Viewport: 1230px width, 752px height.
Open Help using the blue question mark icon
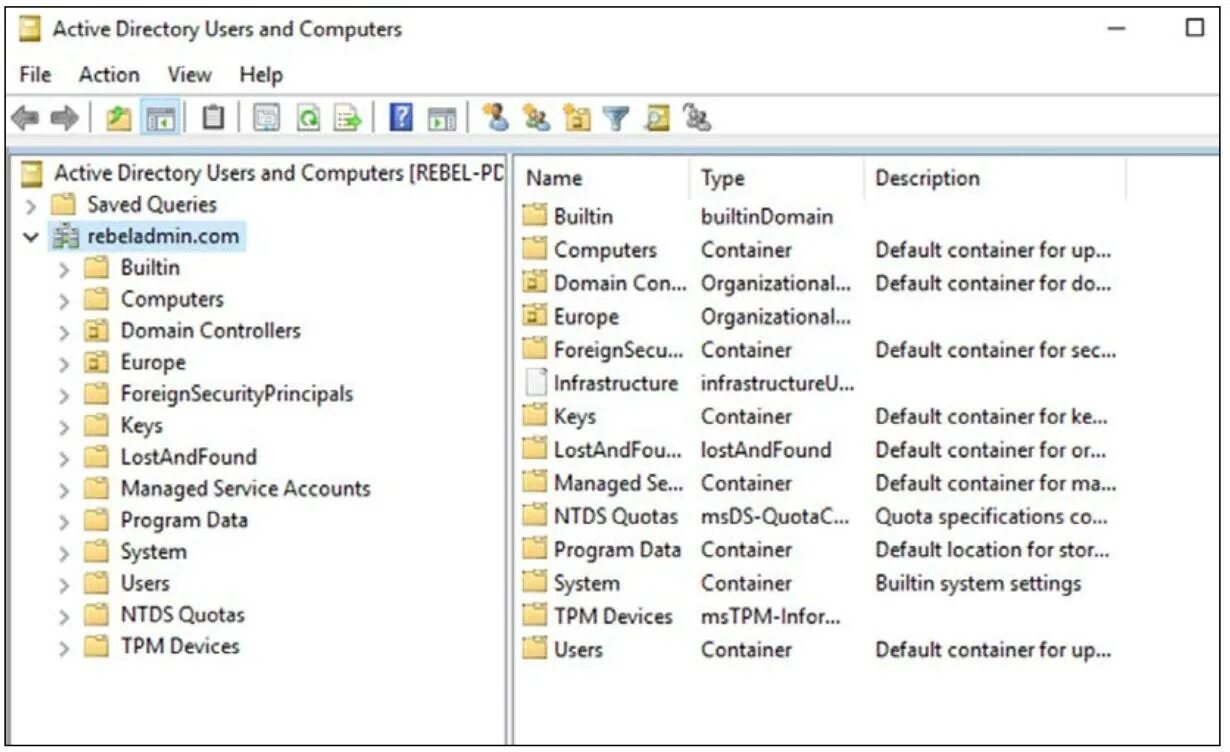(400, 118)
